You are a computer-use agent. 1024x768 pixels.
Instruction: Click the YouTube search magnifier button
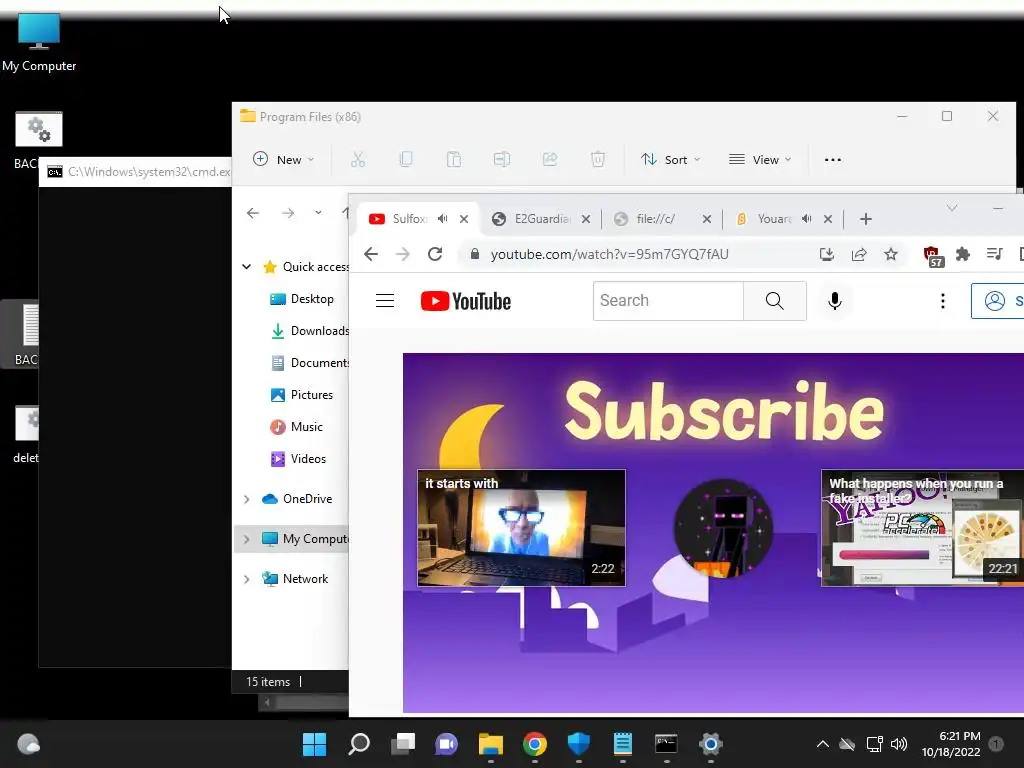[x=775, y=300]
